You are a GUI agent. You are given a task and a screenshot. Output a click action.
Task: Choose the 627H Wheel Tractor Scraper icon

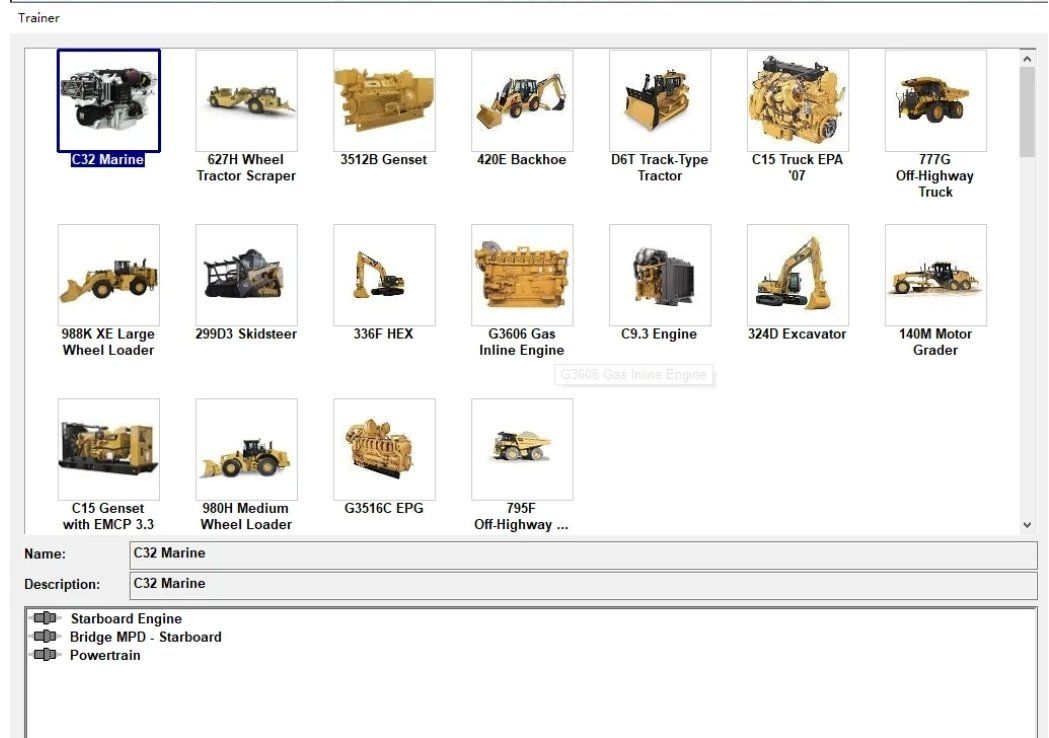246,101
